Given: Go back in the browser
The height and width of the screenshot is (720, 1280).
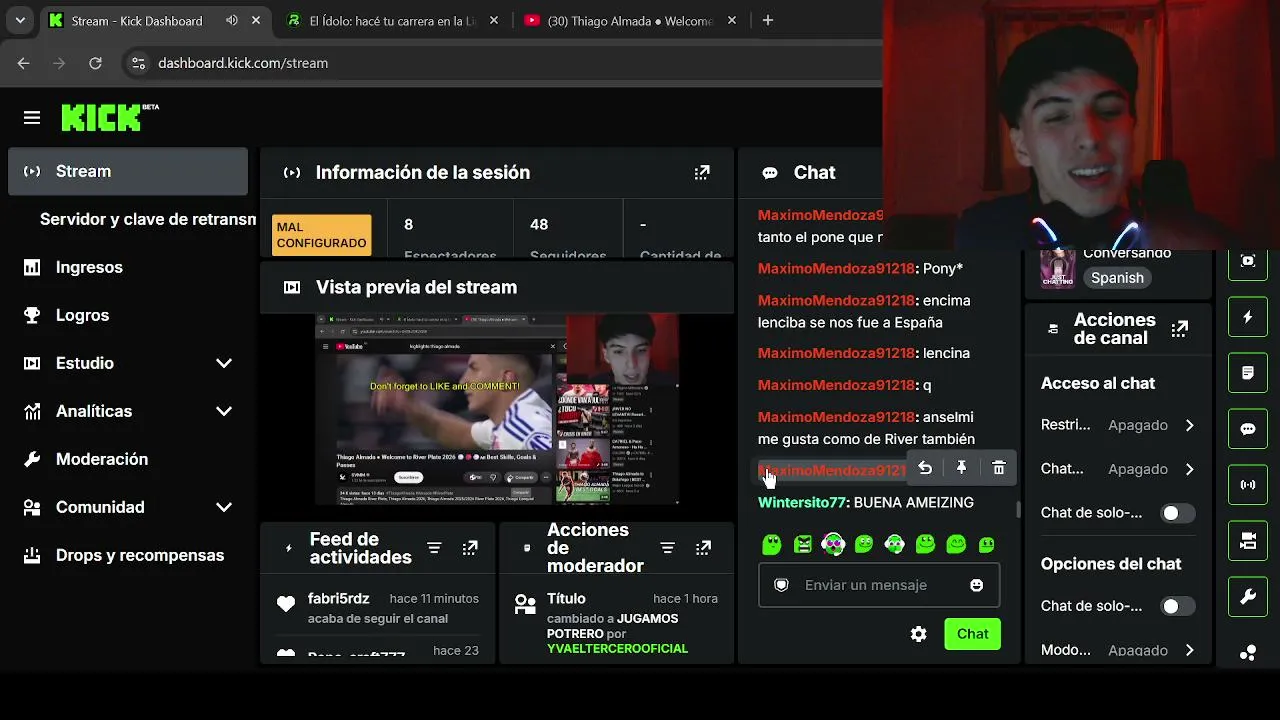Looking at the screenshot, I should (x=23, y=63).
